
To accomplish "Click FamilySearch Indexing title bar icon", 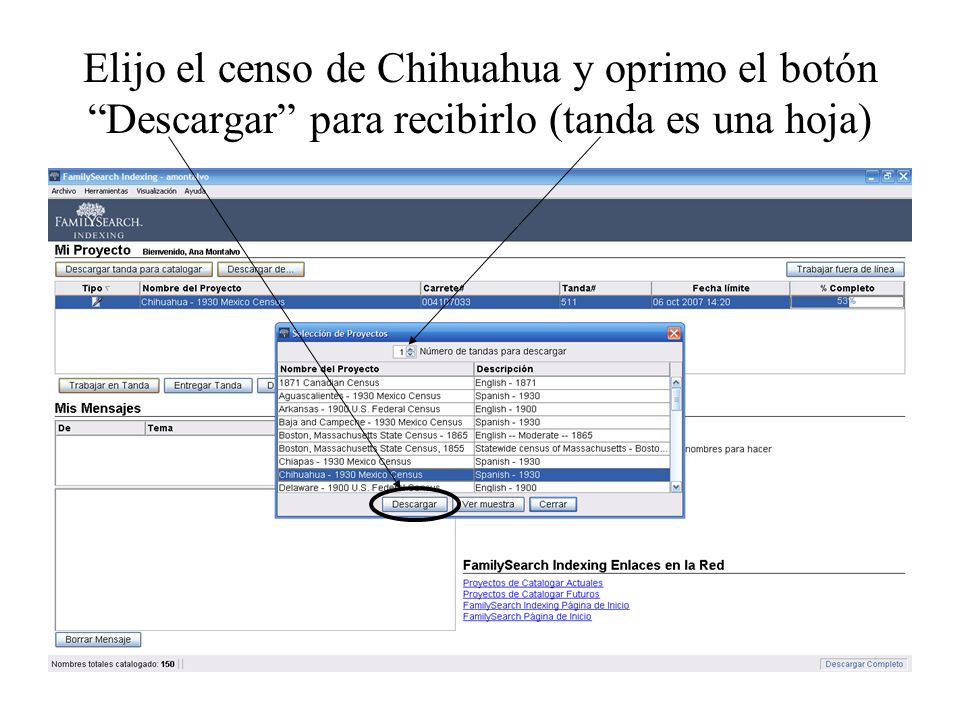I will click(x=55, y=177).
